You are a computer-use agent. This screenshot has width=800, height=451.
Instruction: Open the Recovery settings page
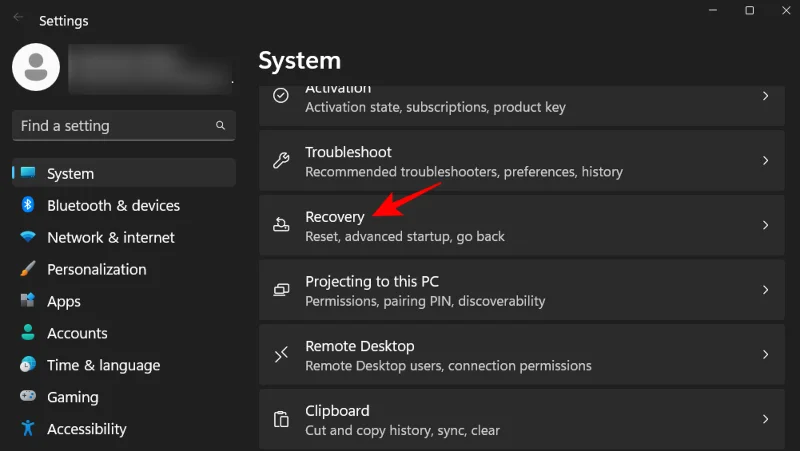[521, 225]
